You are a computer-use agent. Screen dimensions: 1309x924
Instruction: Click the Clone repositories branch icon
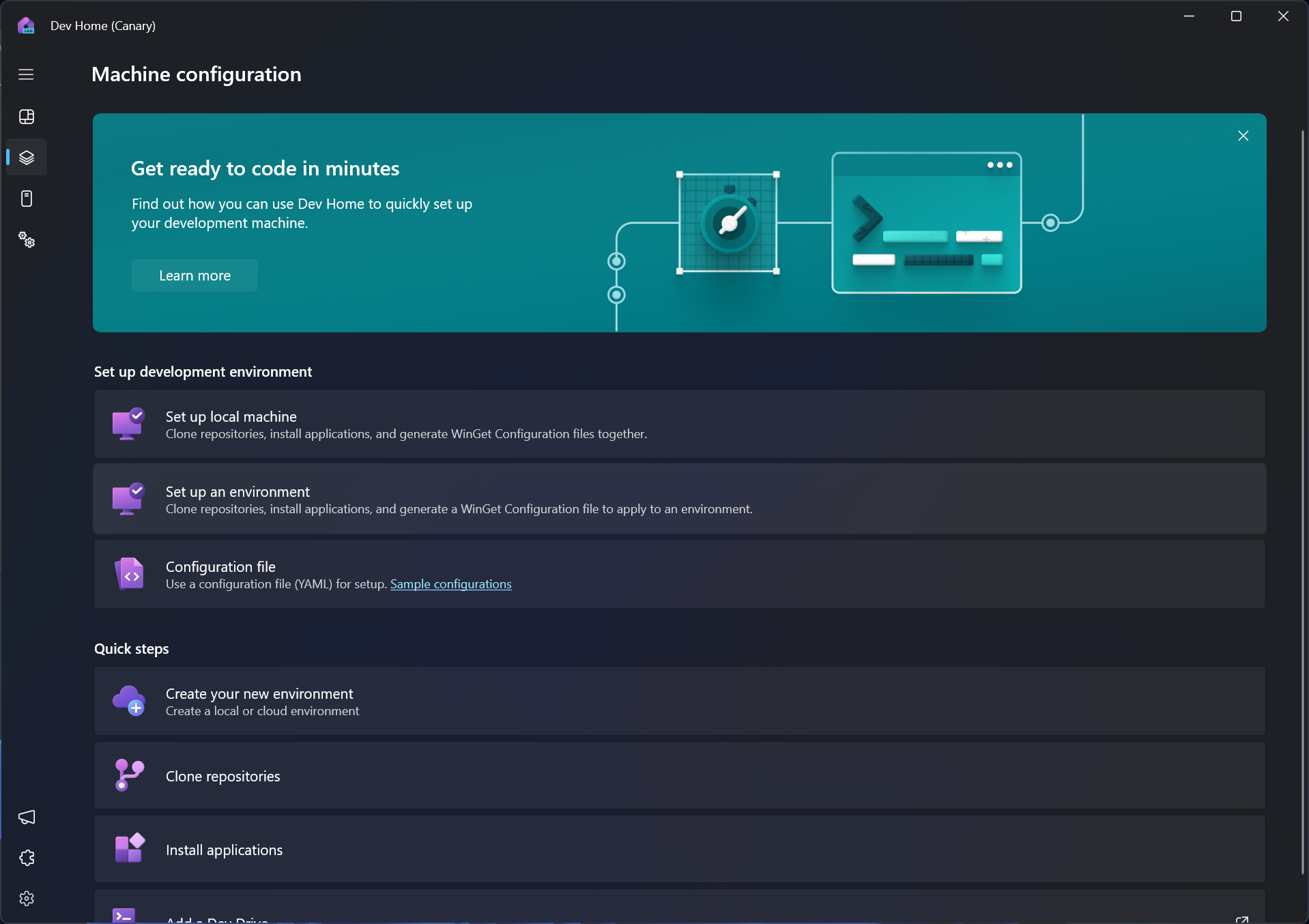point(129,775)
